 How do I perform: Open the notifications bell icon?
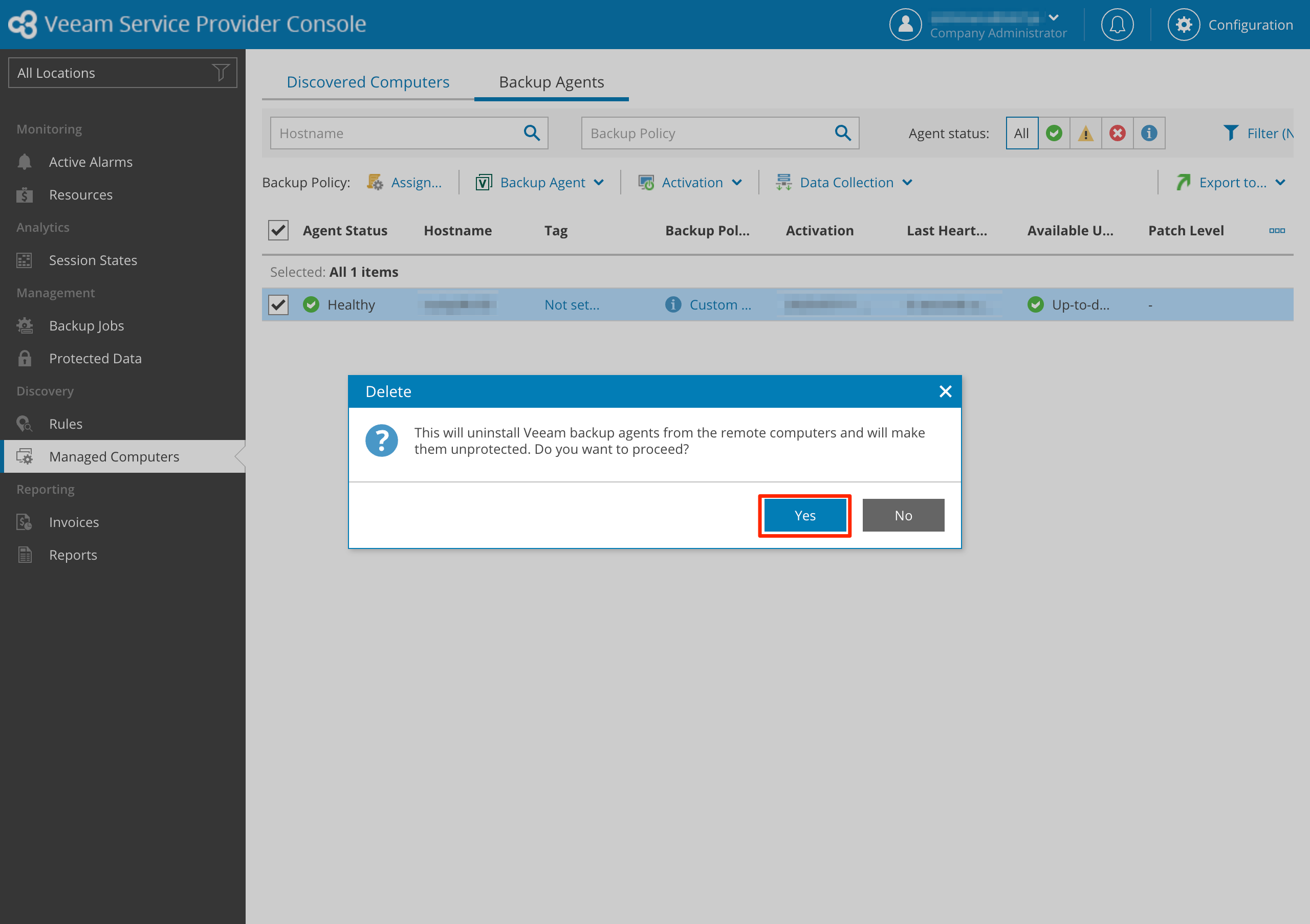tap(1117, 25)
